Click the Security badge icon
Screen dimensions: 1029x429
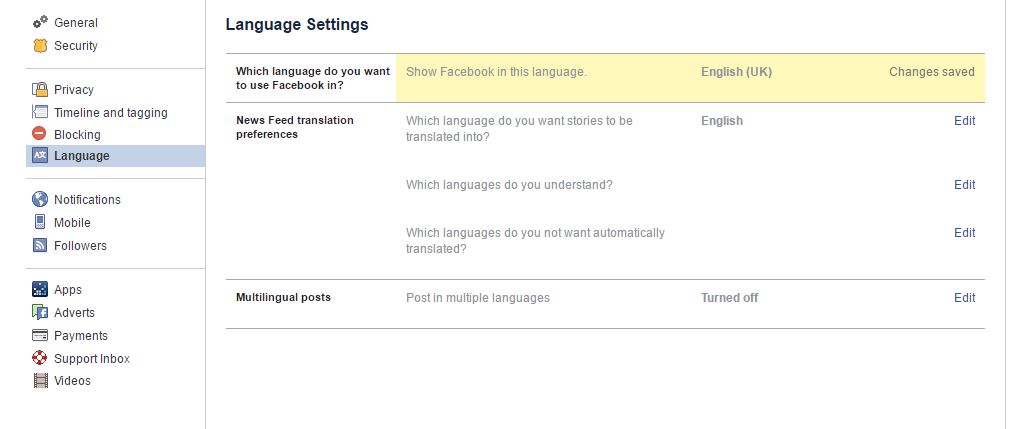click(40, 45)
